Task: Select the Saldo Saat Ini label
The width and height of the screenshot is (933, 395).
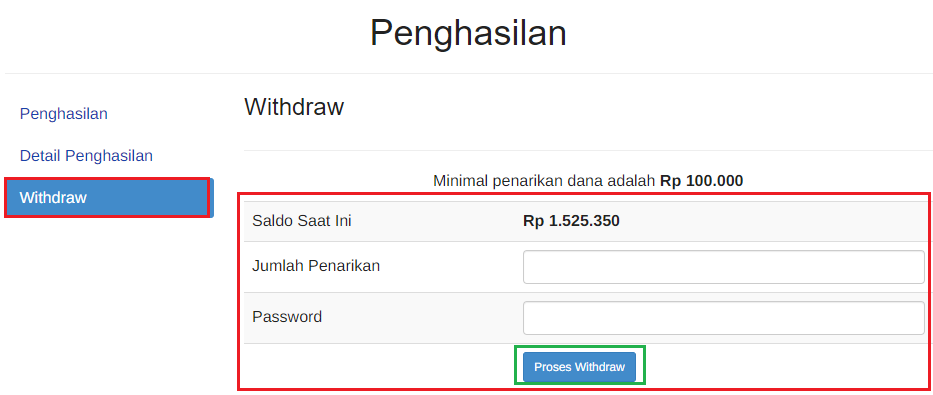Action: (x=302, y=221)
